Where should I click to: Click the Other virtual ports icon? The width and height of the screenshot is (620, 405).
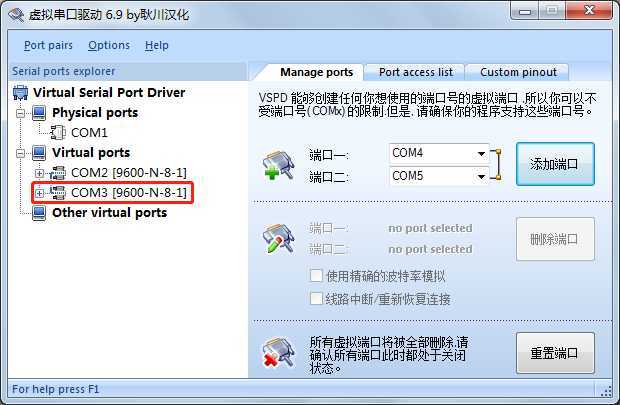39,213
